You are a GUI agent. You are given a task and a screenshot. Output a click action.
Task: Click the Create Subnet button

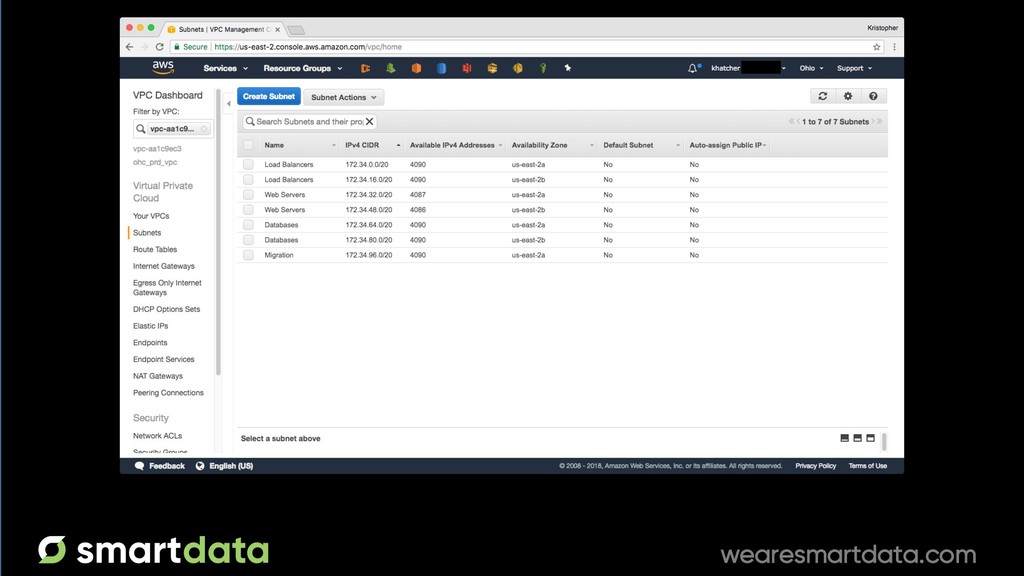268,97
